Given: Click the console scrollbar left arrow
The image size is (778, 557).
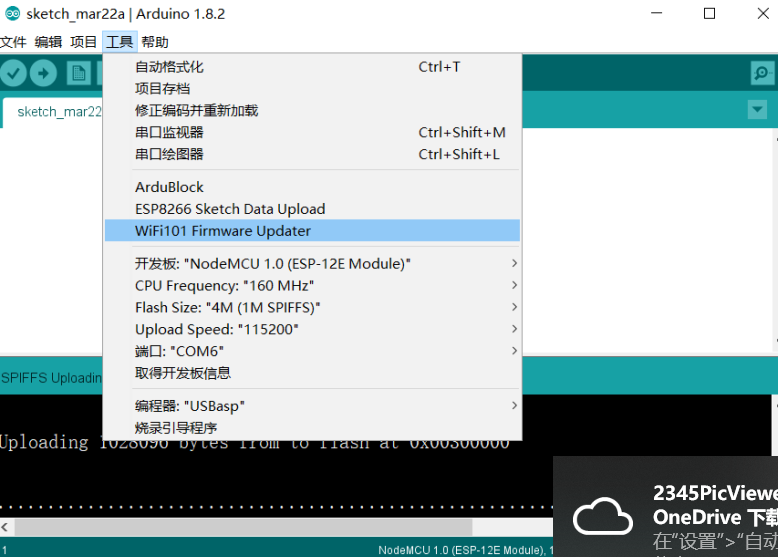Looking at the screenshot, I should (x=5, y=527).
